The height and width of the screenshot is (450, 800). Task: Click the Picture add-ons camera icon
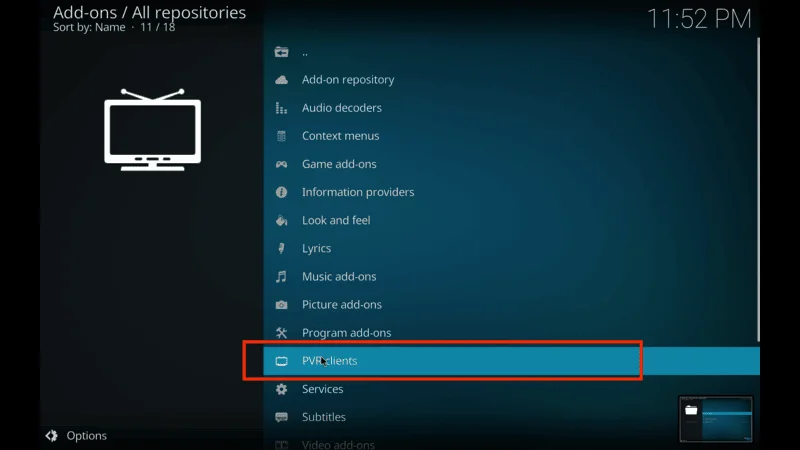tap(281, 305)
